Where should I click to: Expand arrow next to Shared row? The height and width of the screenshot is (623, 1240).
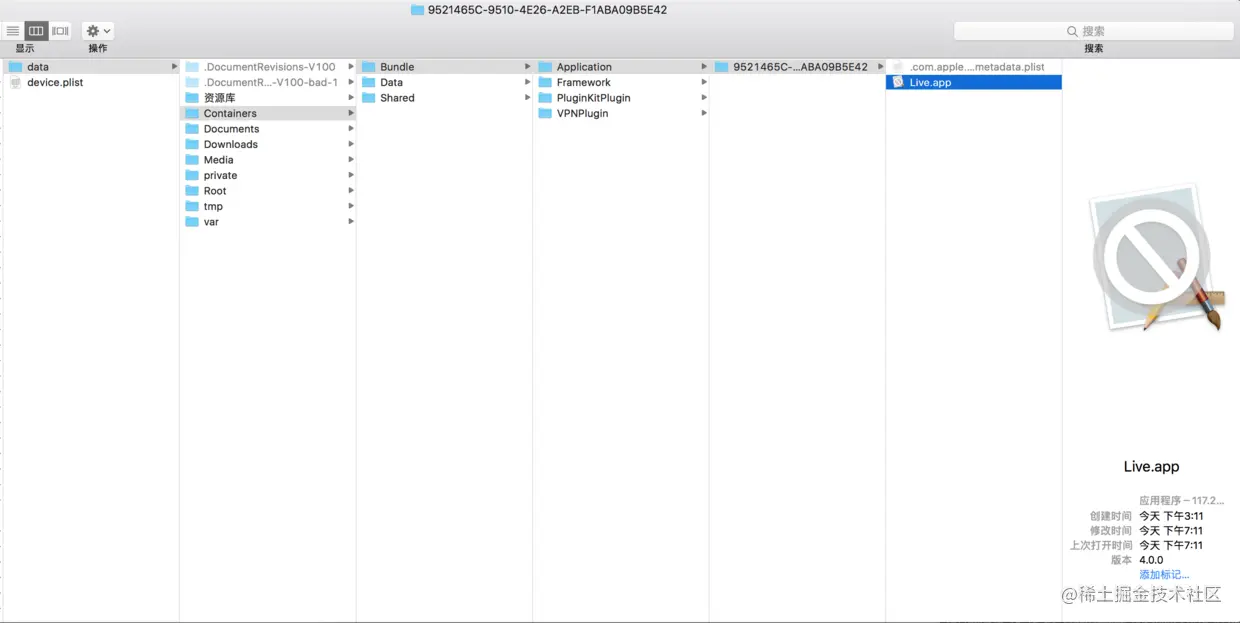[x=527, y=98]
